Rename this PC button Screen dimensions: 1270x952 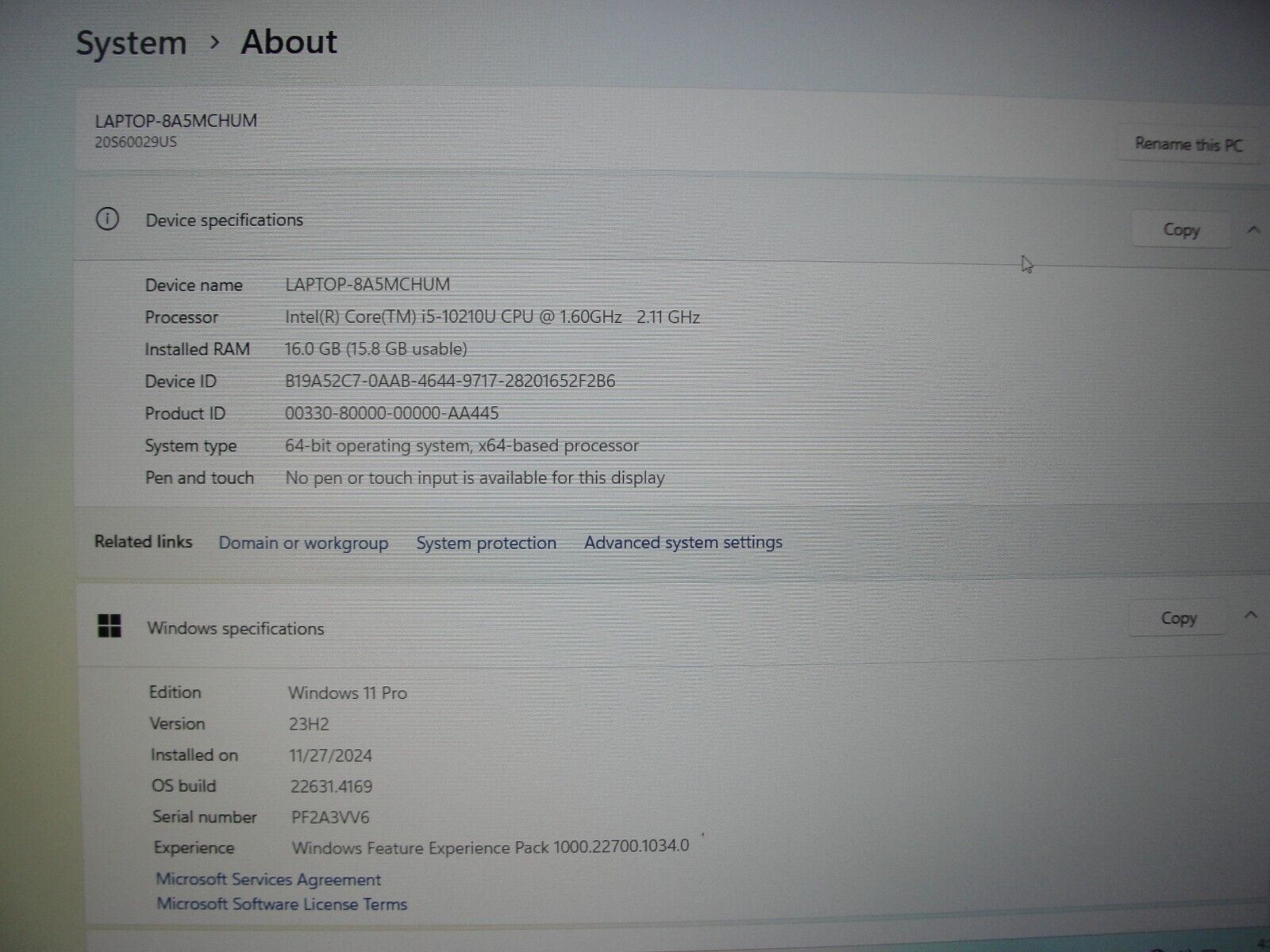pyautogui.click(x=1188, y=144)
